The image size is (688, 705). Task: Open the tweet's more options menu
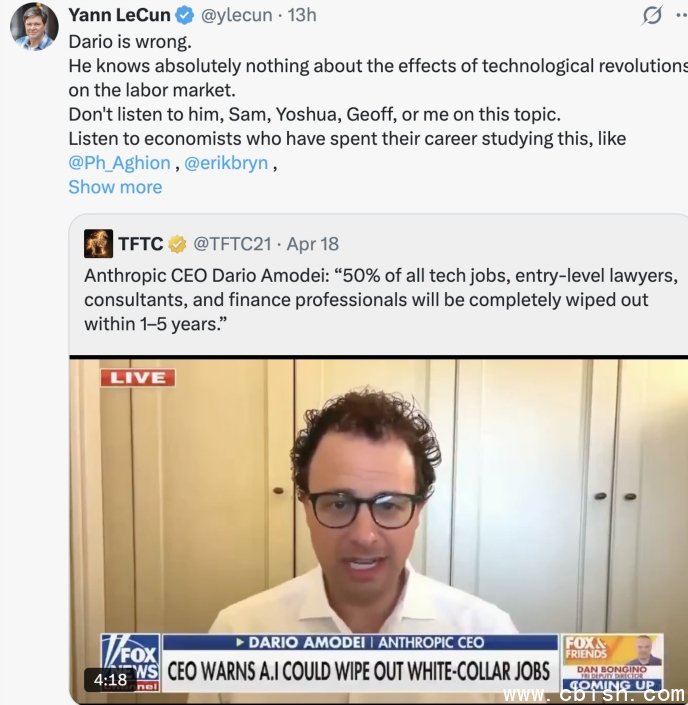click(682, 15)
